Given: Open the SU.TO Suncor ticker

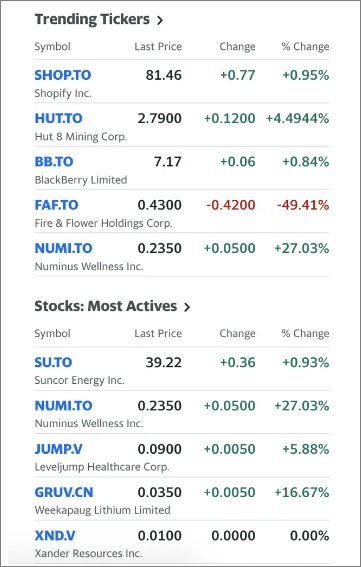Looking at the screenshot, I should pyautogui.click(x=53, y=362).
